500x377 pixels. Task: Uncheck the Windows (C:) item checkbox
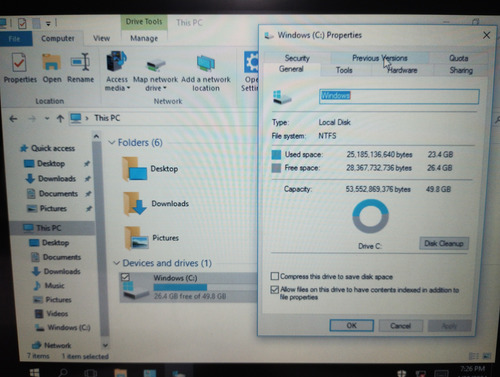pyautogui.click(x=126, y=277)
